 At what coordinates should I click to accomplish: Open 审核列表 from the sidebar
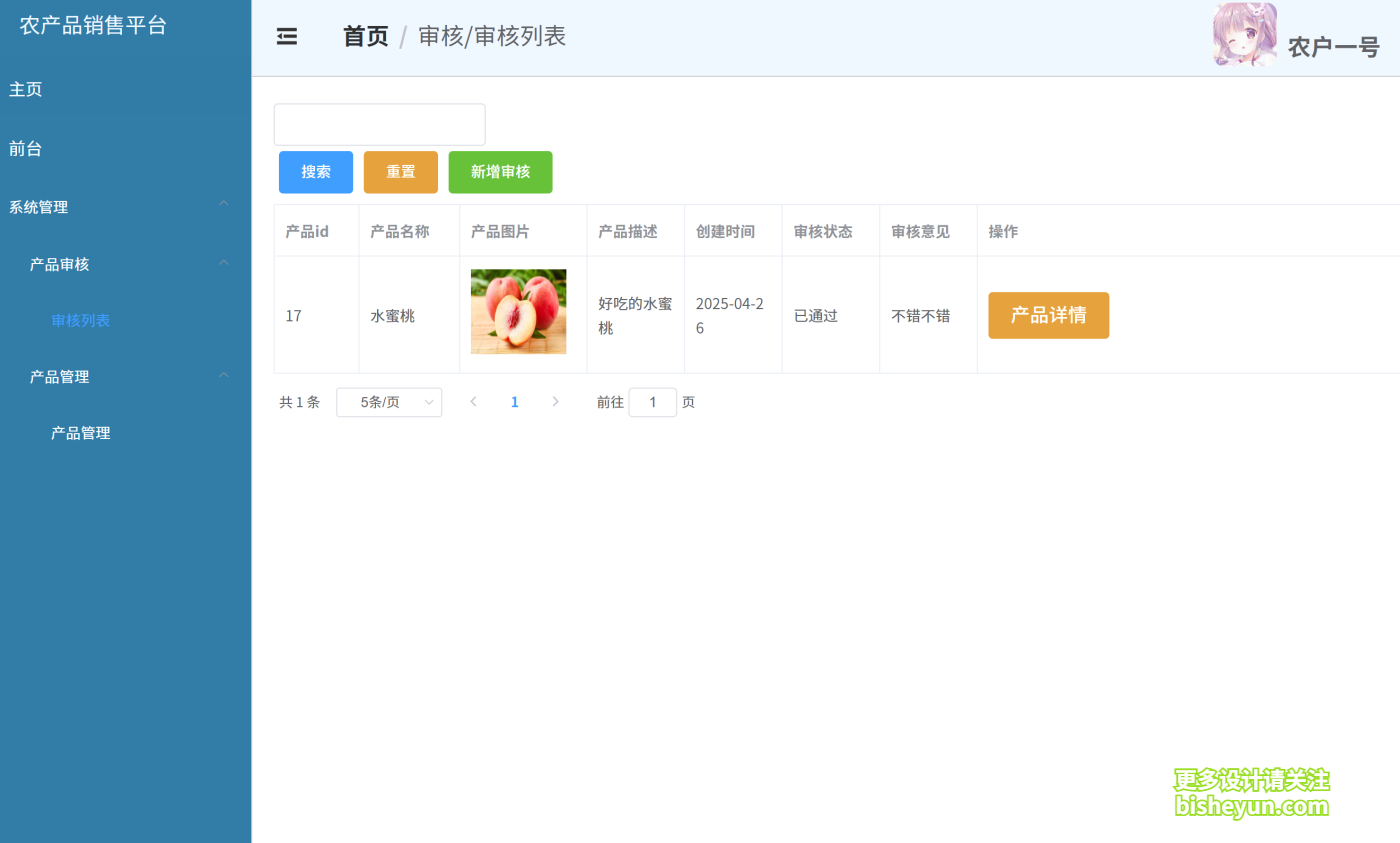[80, 320]
